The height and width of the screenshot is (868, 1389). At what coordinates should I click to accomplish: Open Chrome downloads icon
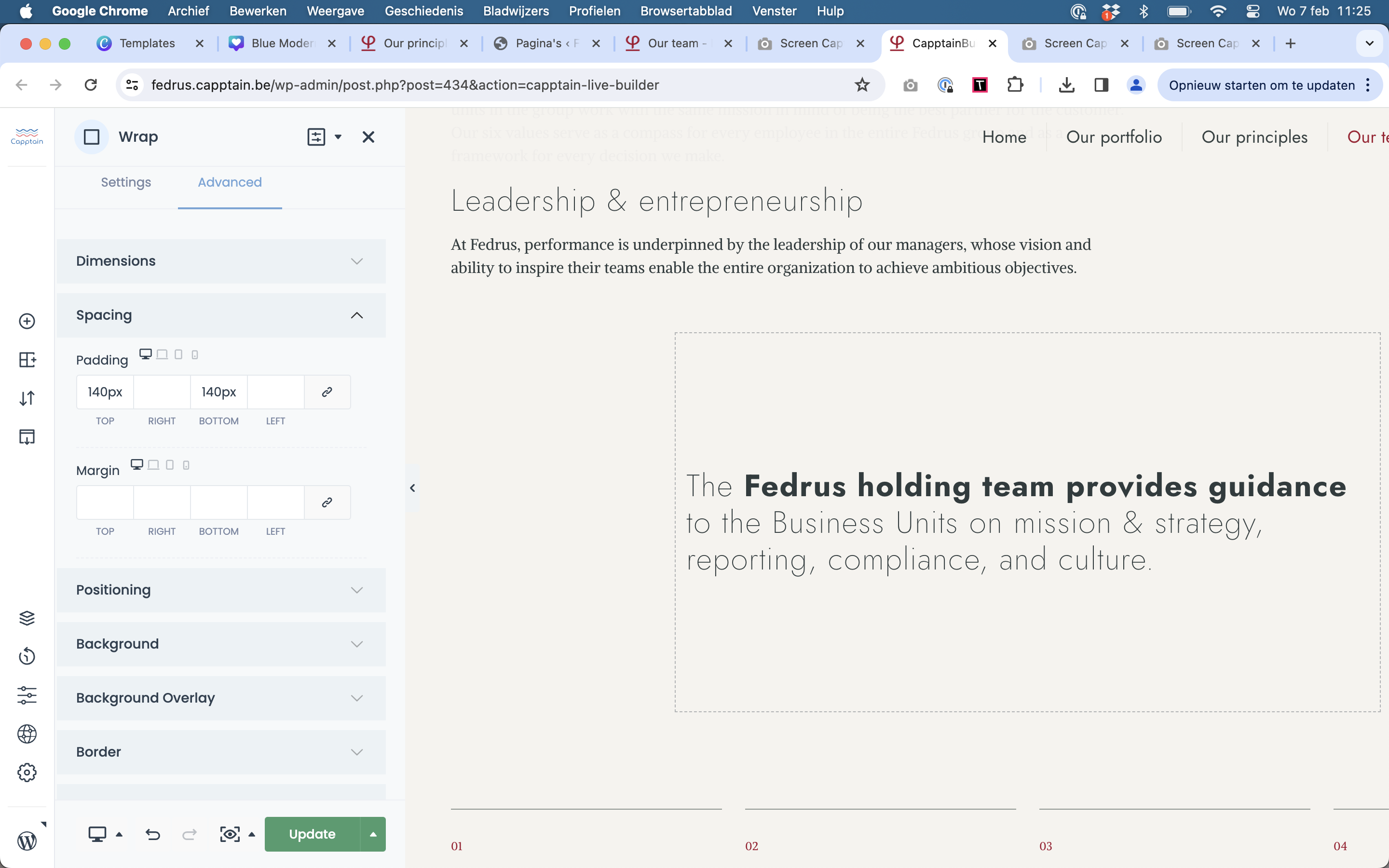[1066, 85]
